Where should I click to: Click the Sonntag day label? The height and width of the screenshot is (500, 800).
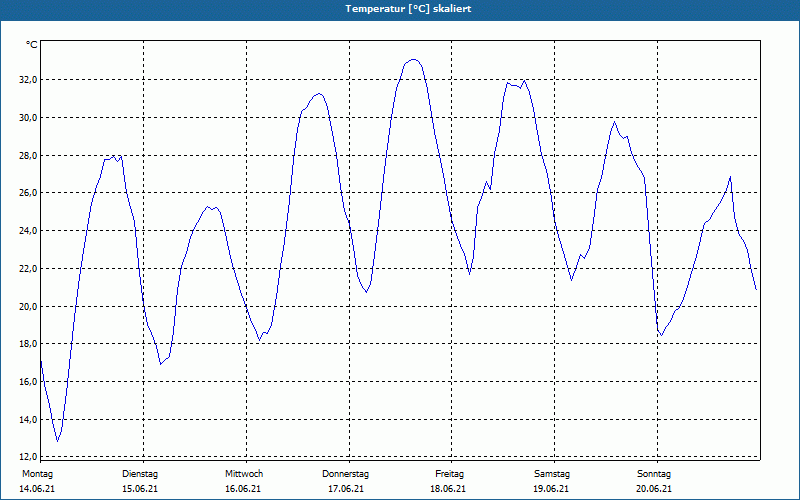pos(654,474)
